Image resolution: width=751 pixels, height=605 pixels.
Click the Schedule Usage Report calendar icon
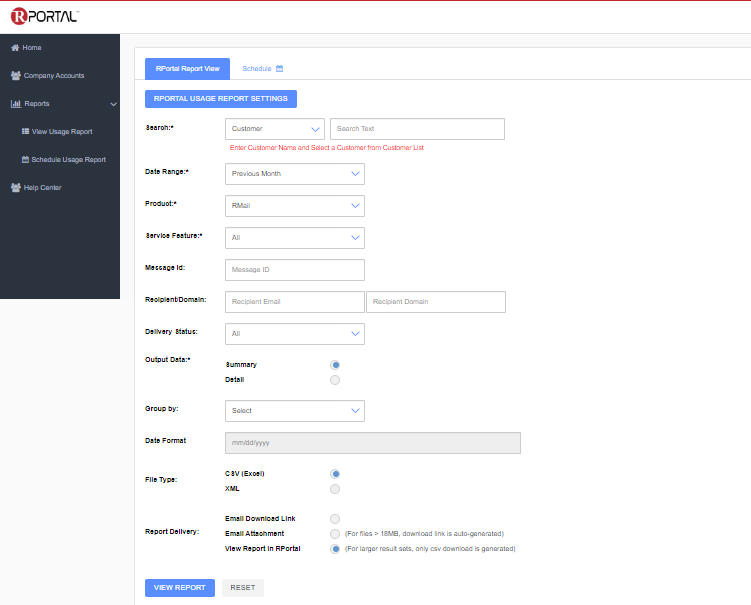[25, 160]
